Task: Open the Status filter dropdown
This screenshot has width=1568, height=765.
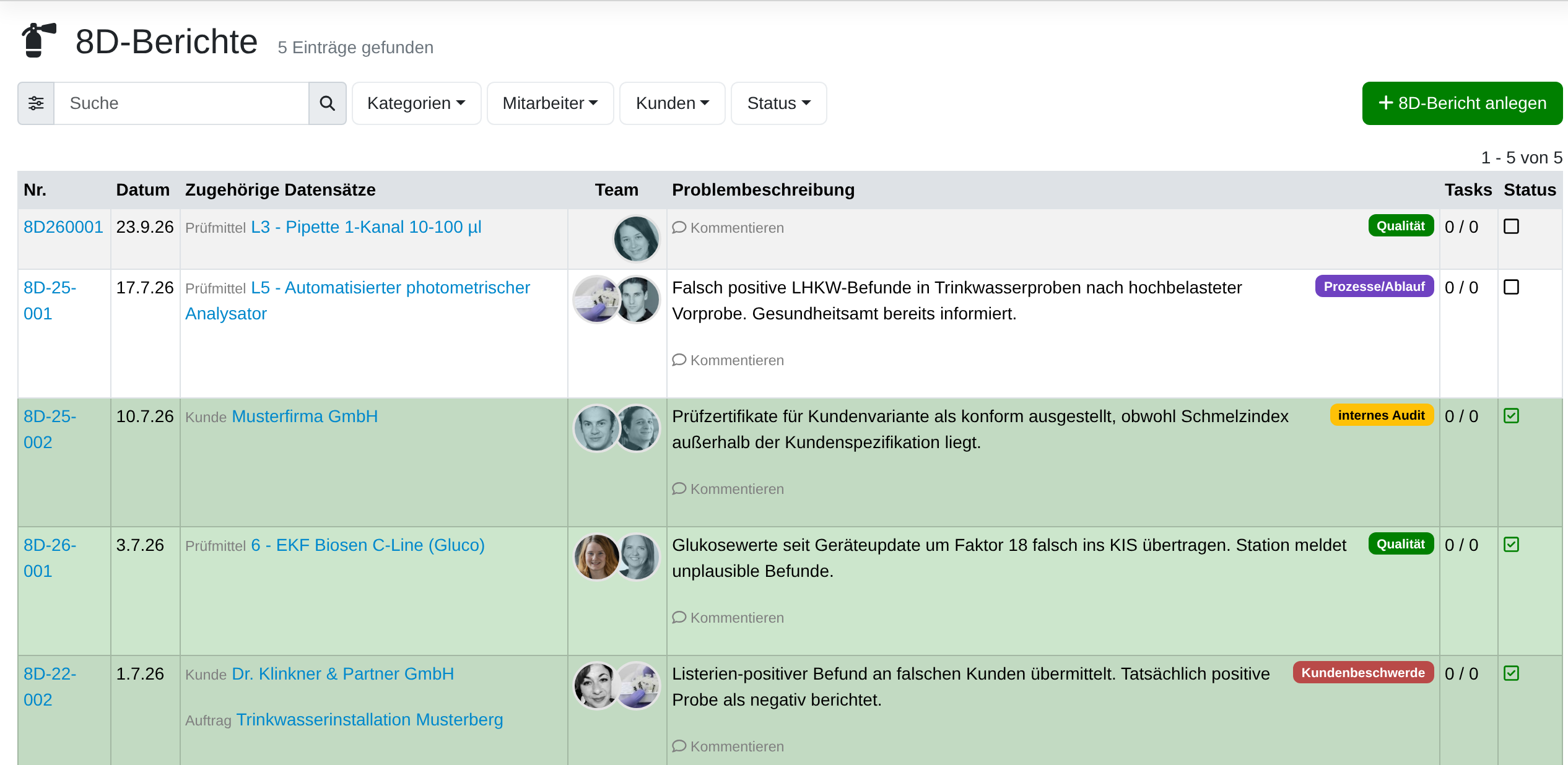Action: [778, 103]
